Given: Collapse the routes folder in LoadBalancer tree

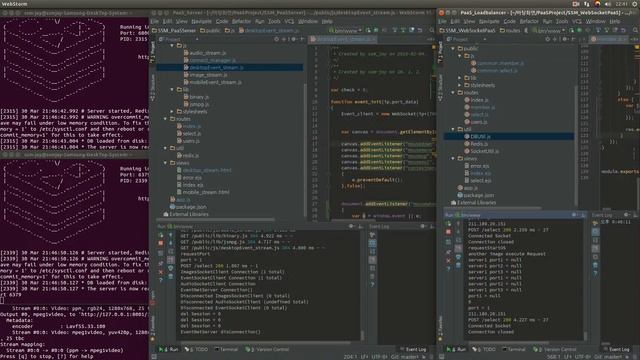Looking at the screenshot, I should pyautogui.click(x=453, y=93).
